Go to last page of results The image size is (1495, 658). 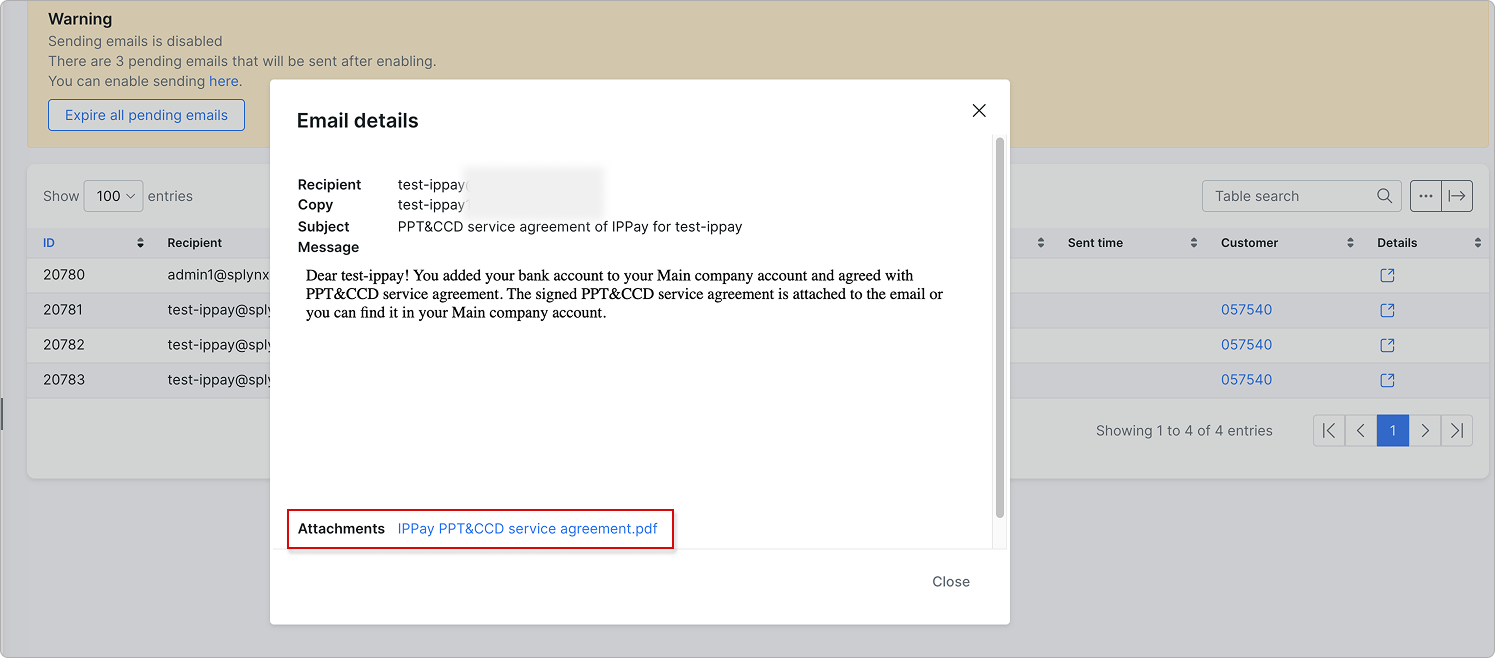point(1457,431)
